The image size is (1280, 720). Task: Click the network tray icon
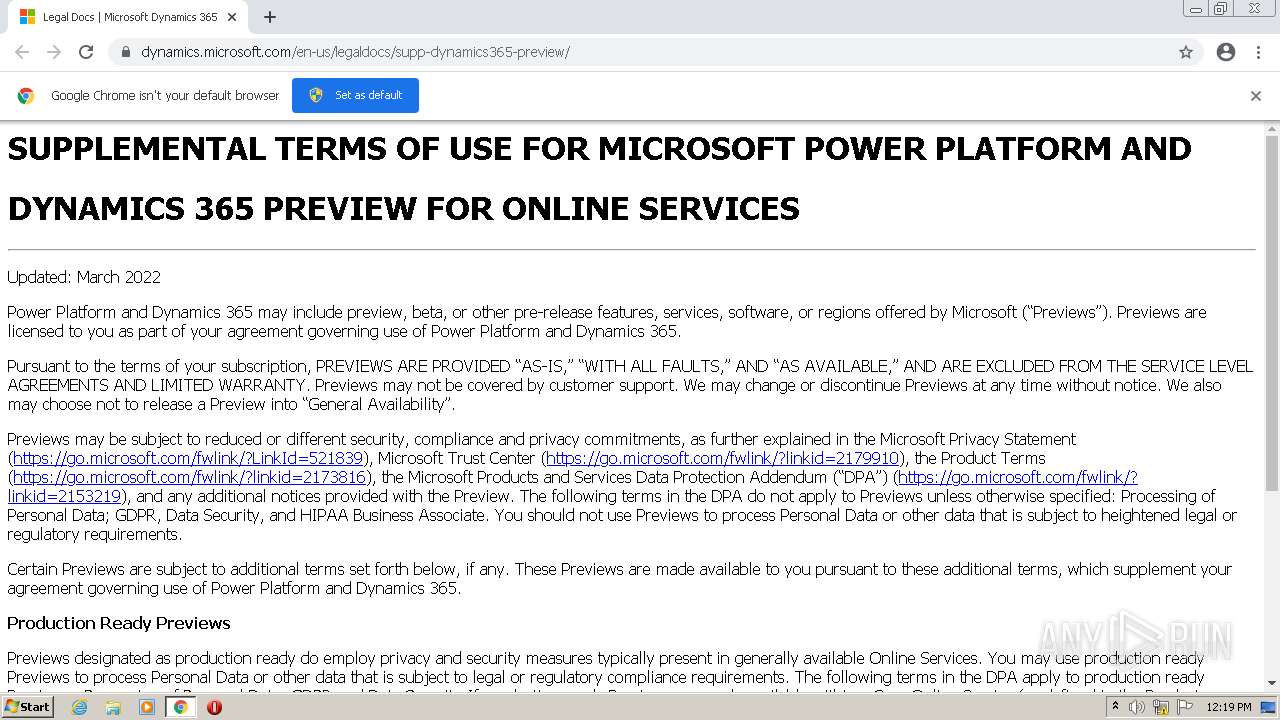tap(1161, 707)
